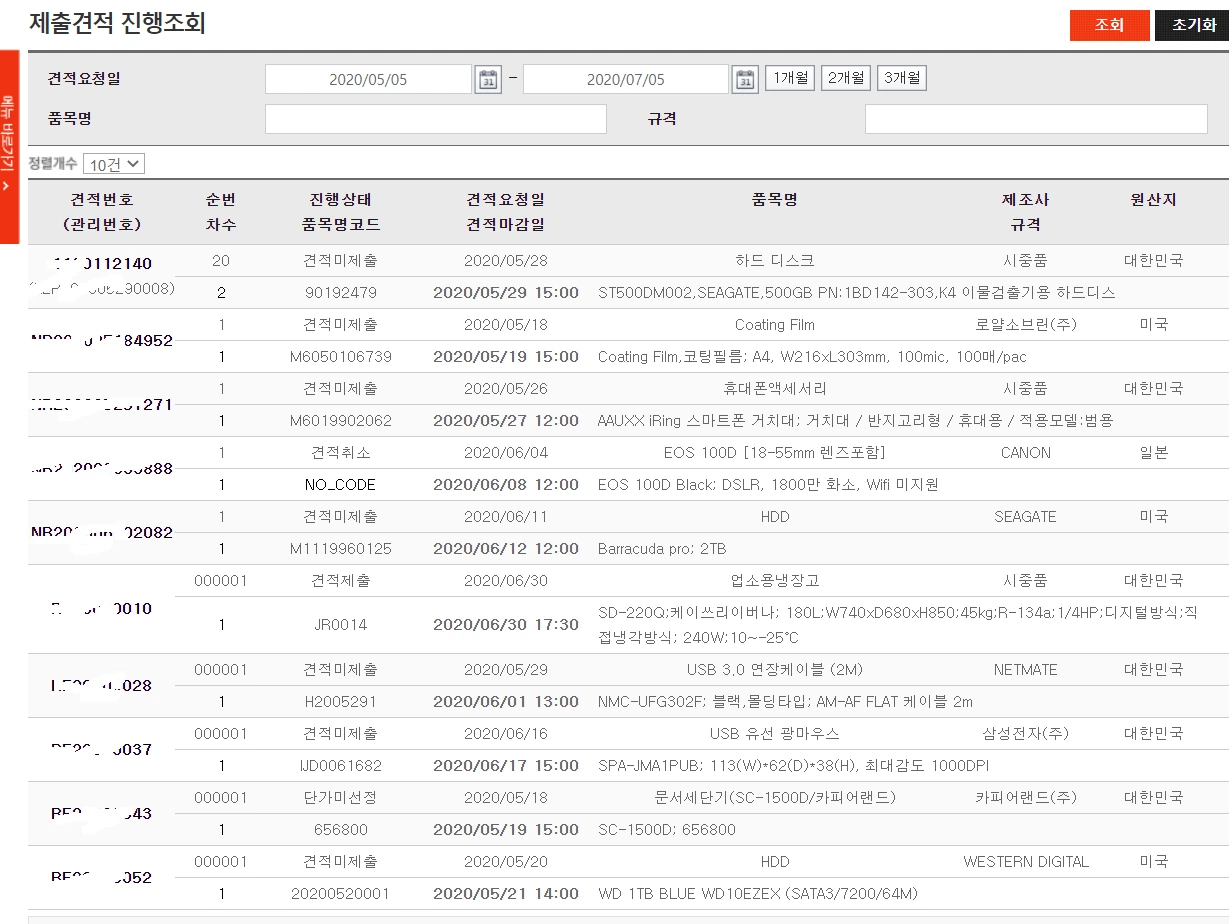Click deadline 2020/05/21 14:00
The height and width of the screenshot is (924, 1229).
click(x=505, y=894)
